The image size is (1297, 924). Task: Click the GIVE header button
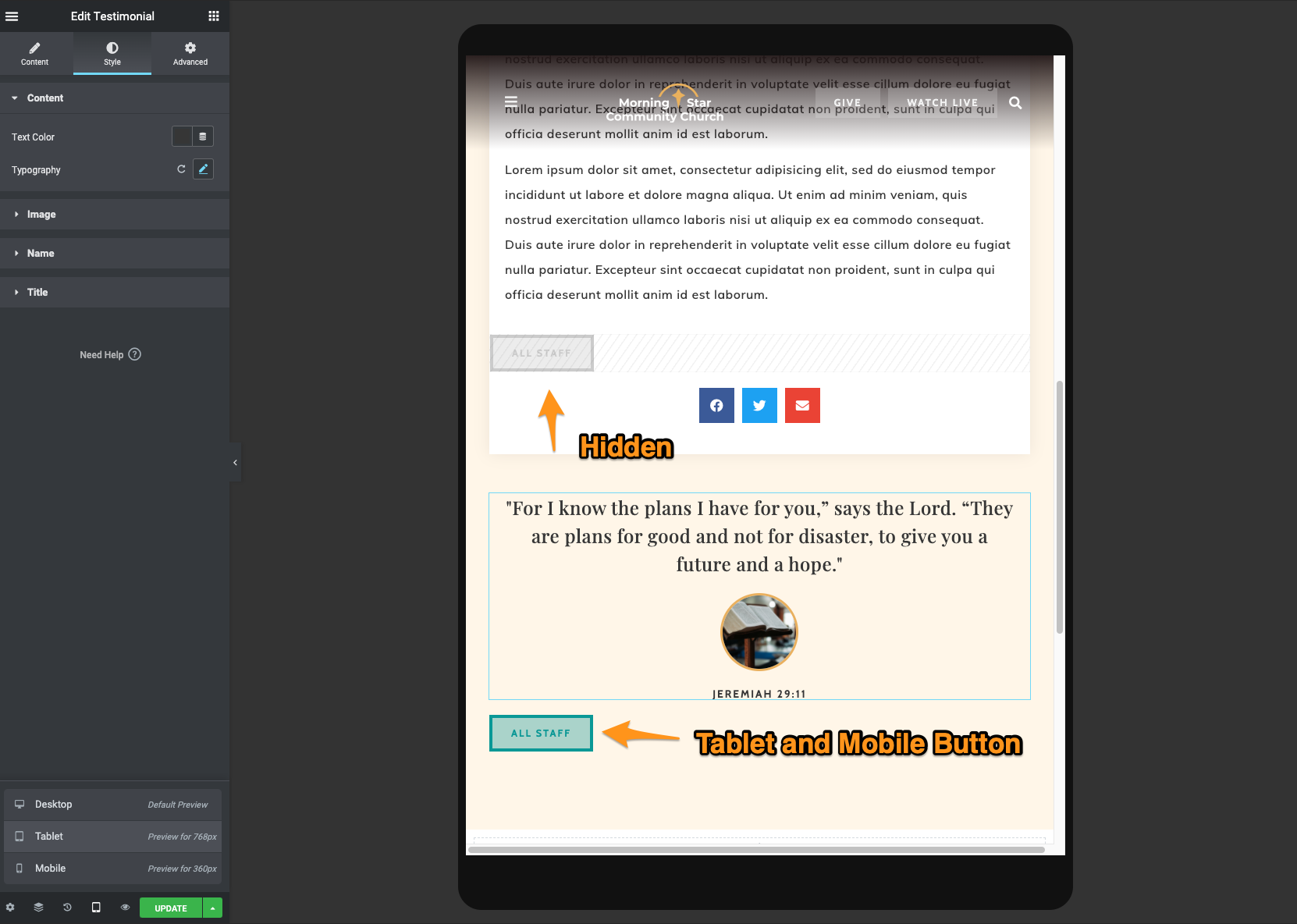[847, 103]
